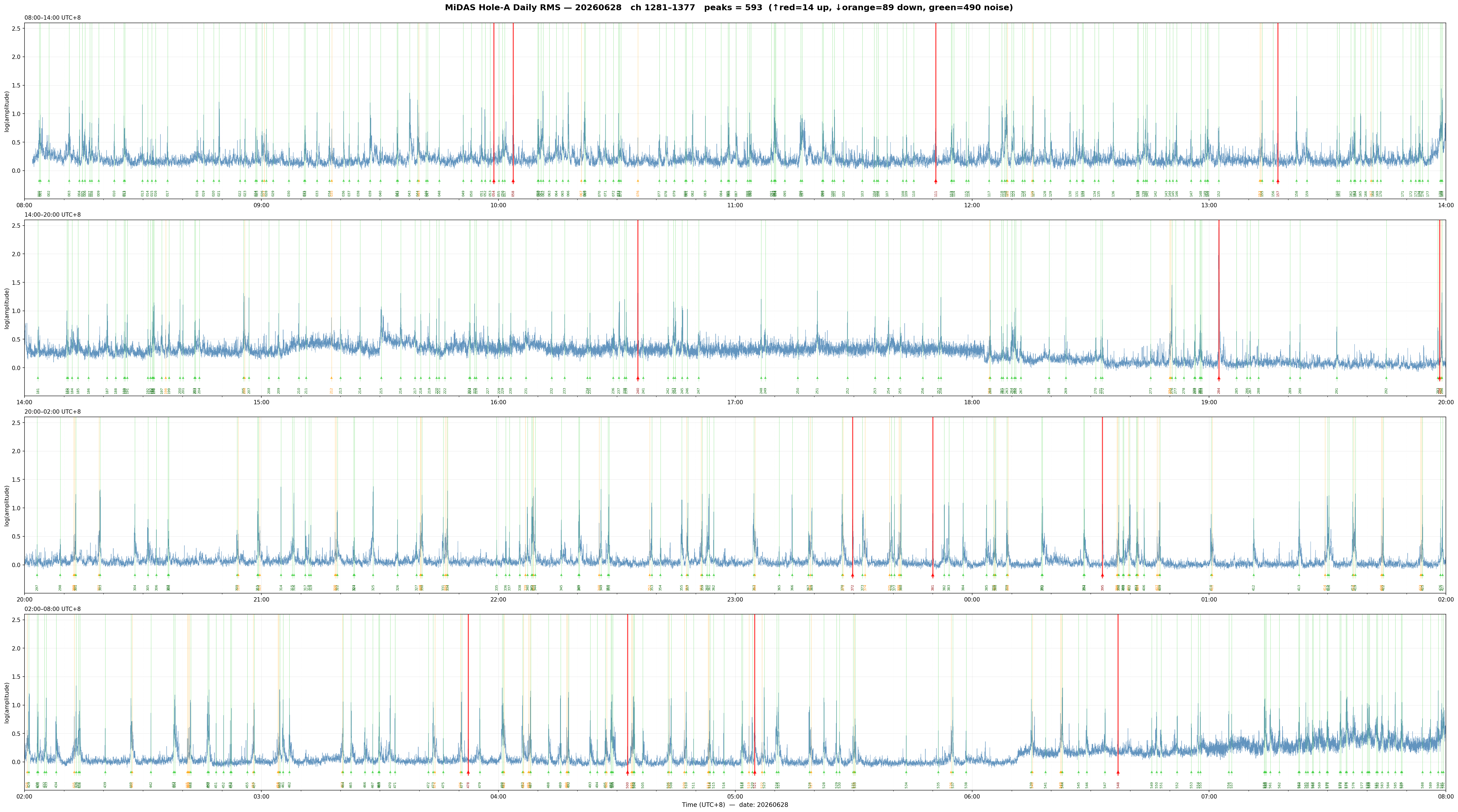Click the green noise marker above label 066

(569, 181)
